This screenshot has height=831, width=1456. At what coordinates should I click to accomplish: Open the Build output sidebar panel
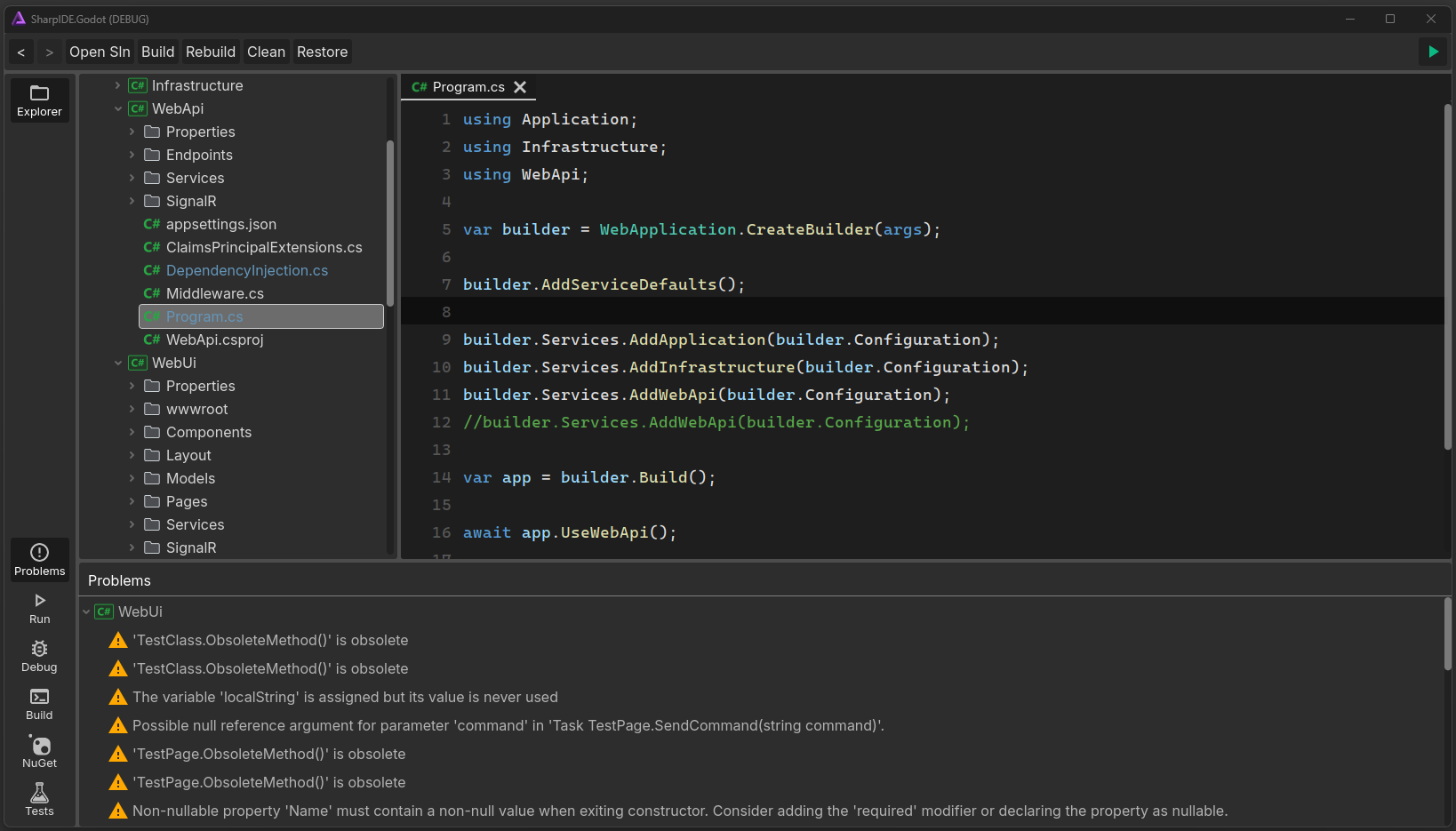click(39, 705)
